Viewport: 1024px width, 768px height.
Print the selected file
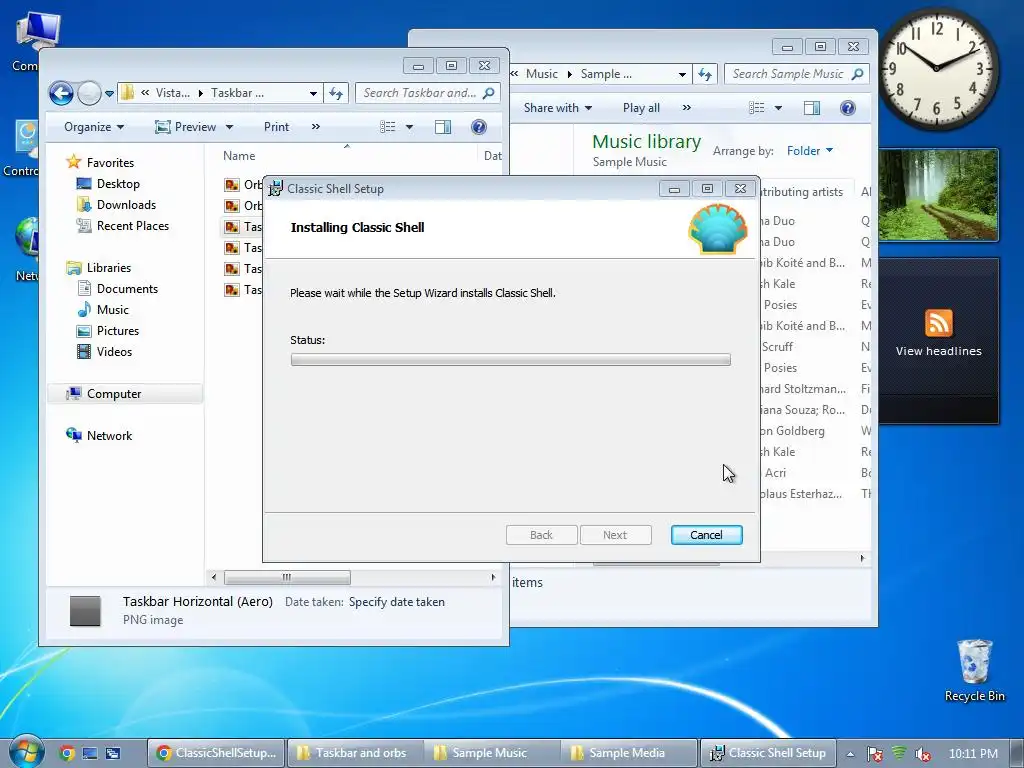tap(276, 127)
